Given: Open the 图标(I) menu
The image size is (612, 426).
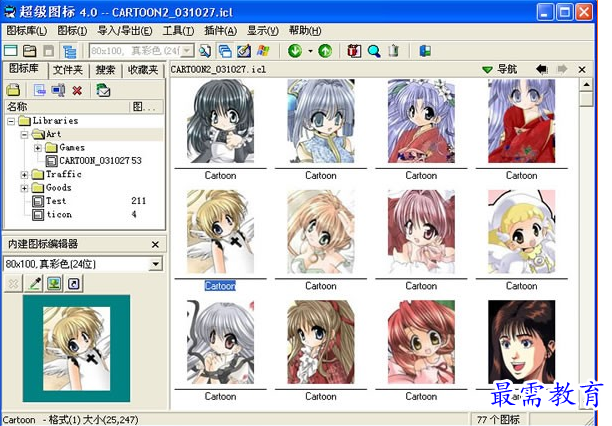Looking at the screenshot, I should (x=72, y=30).
